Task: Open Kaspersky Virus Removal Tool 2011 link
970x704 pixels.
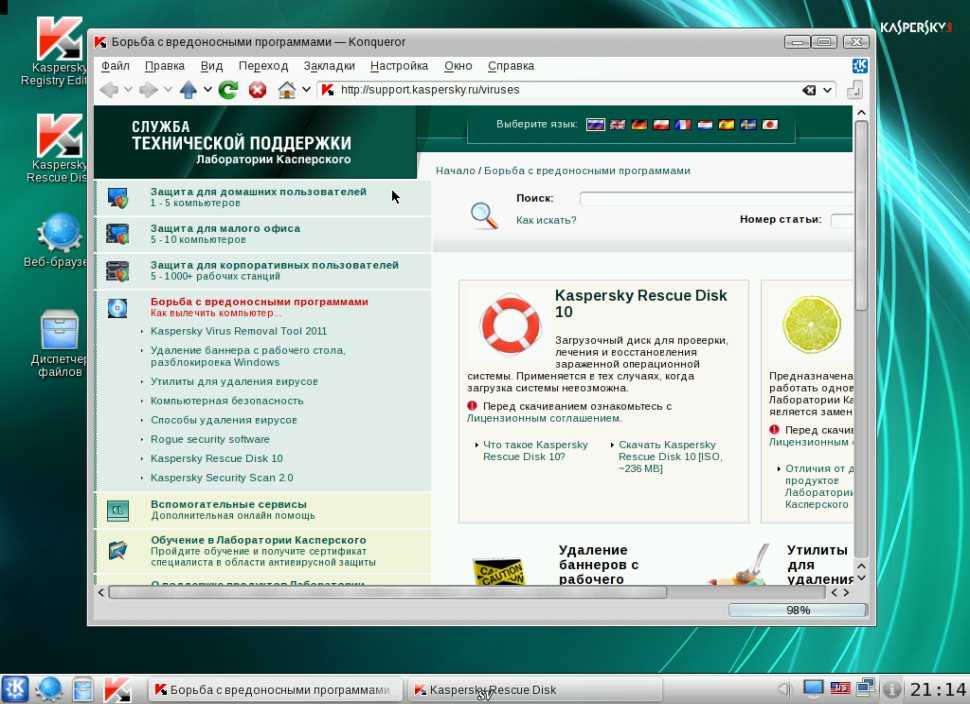Action: tap(238, 331)
